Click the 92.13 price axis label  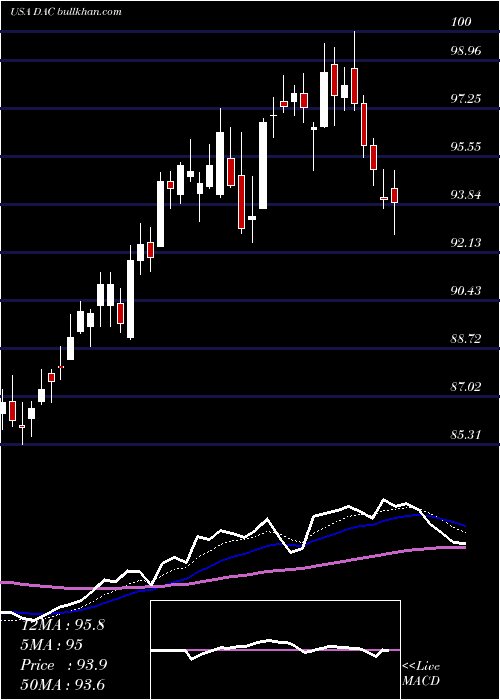pyautogui.click(x=466, y=242)
